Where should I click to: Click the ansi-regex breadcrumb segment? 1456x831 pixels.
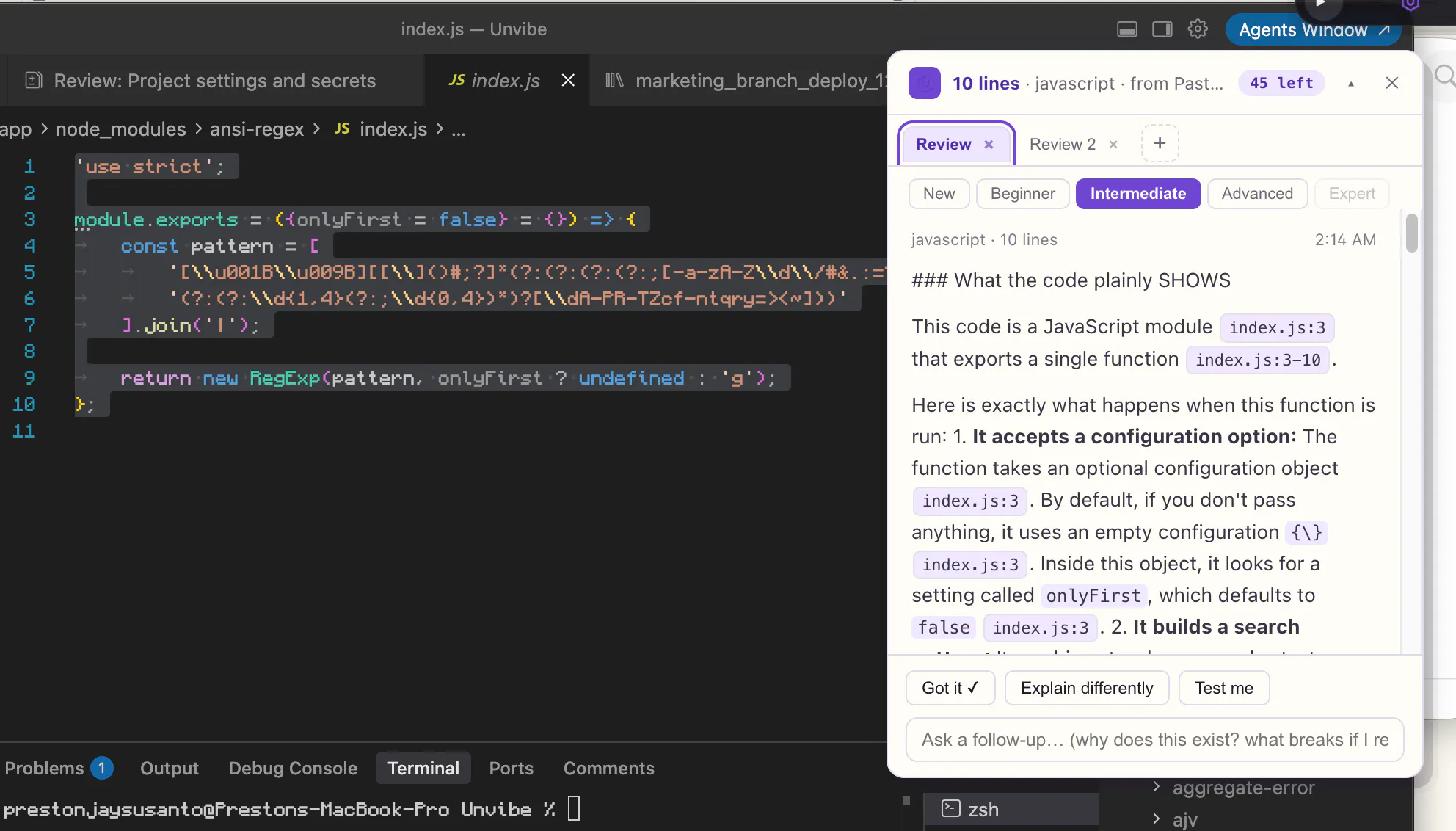257,129
